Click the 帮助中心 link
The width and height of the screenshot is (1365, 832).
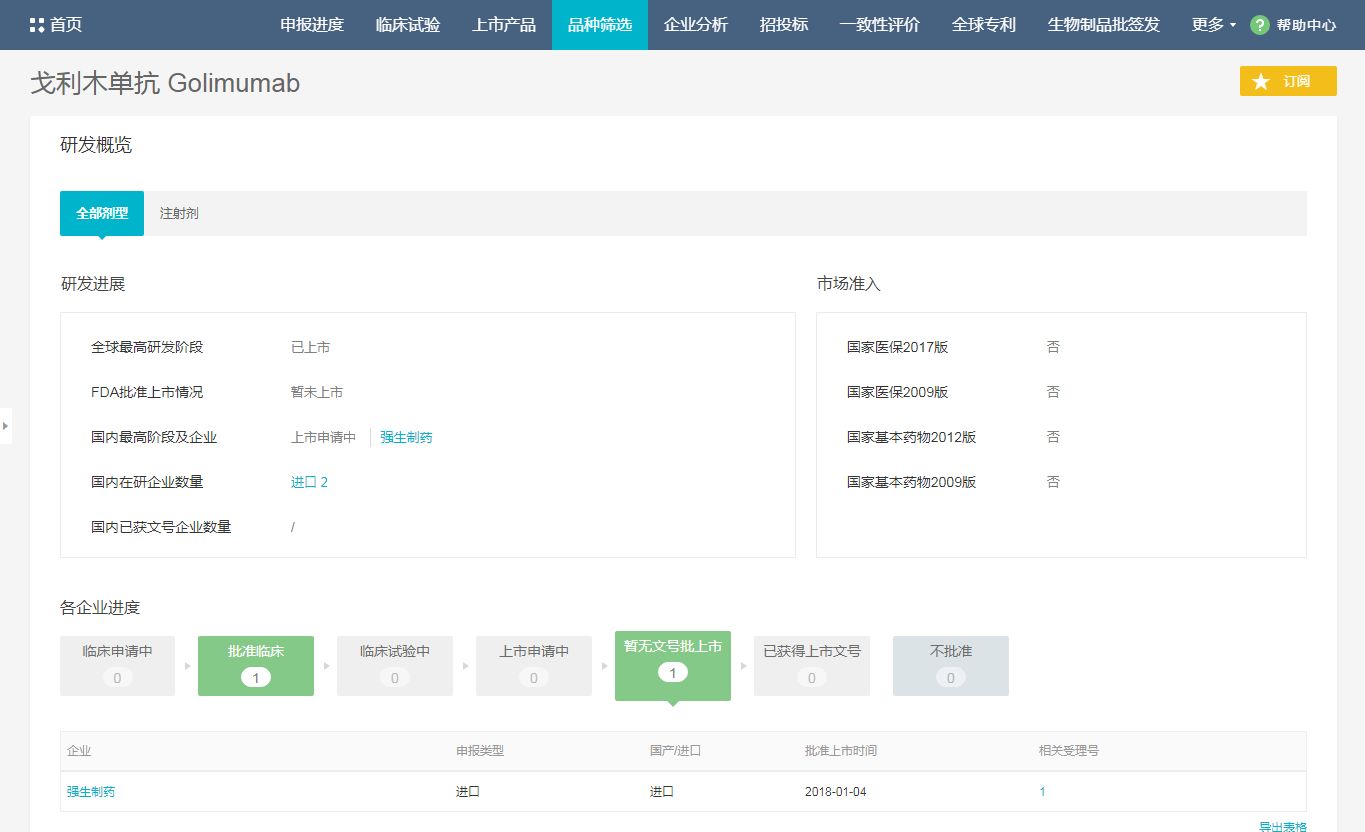click(1306, 25)
